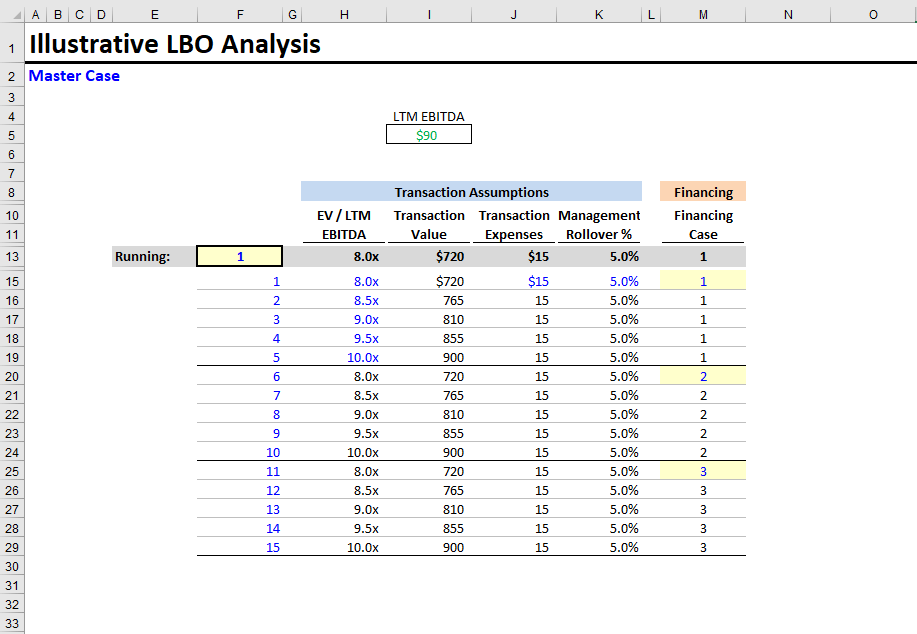Select the $720 Transaction Value in row 15

pyautogui.click(x=429, y=281)
